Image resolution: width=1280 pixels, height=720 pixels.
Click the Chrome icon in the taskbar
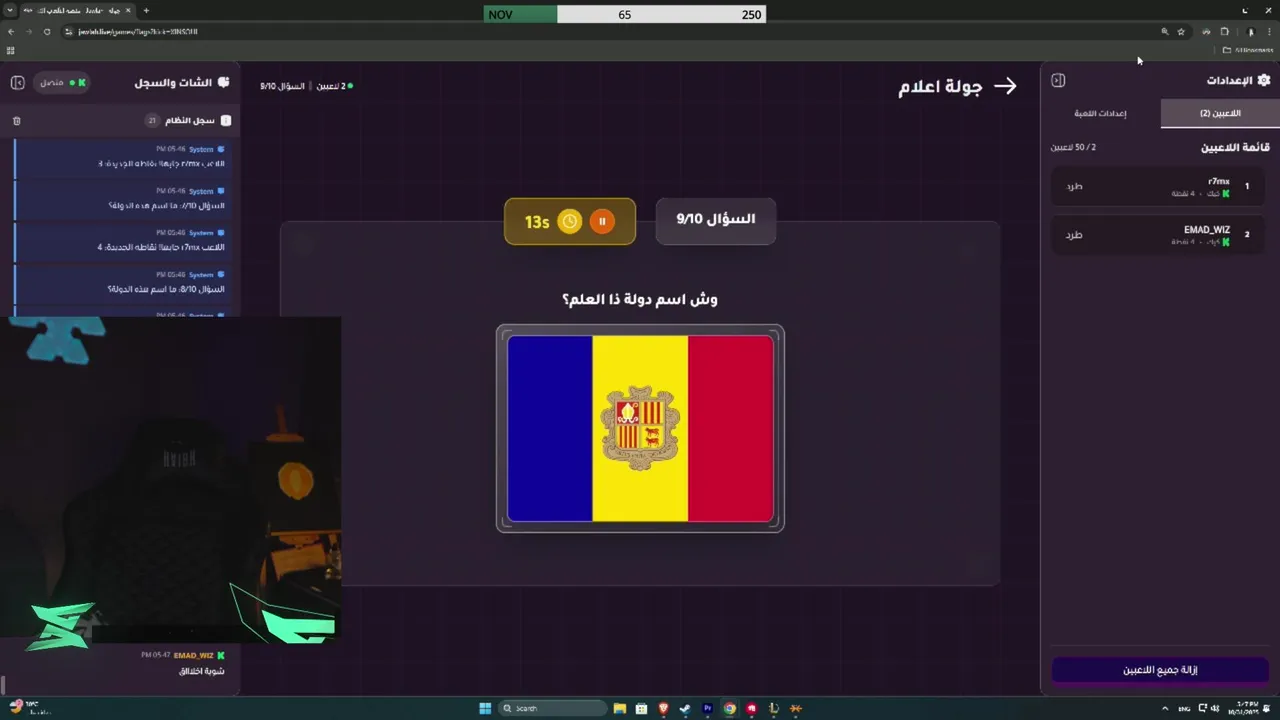(x=730, y=708)
